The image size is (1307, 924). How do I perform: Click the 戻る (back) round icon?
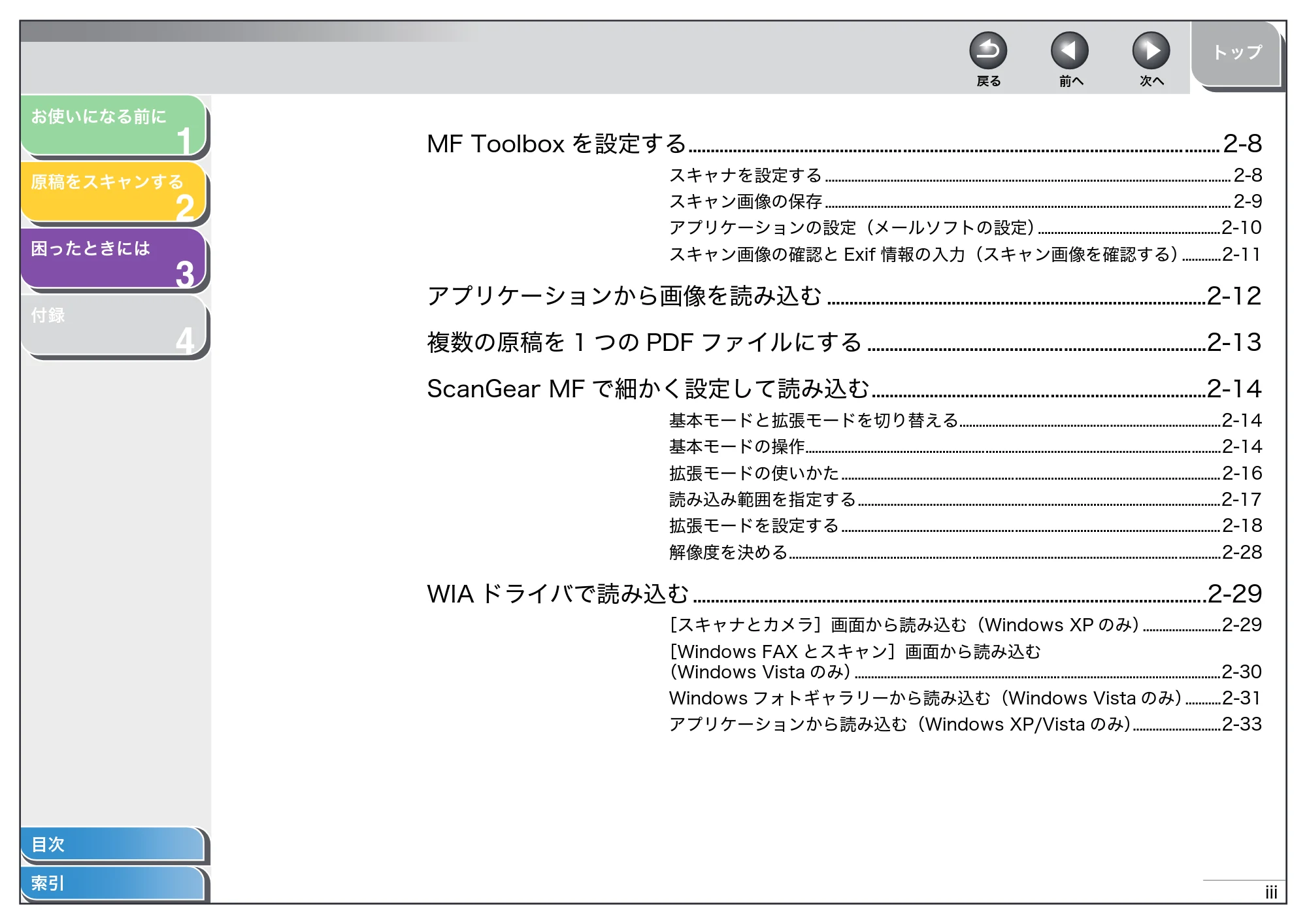987,51
